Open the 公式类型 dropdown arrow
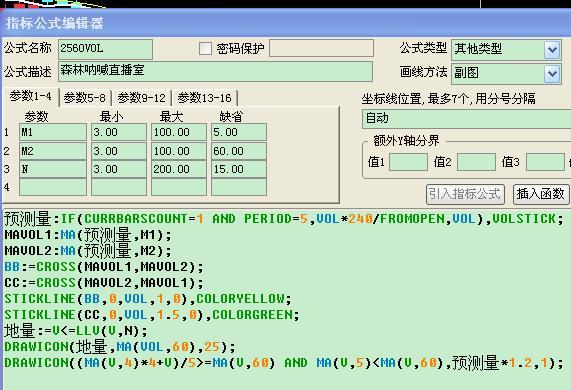 pyautogui.click(x=552, y=50)
